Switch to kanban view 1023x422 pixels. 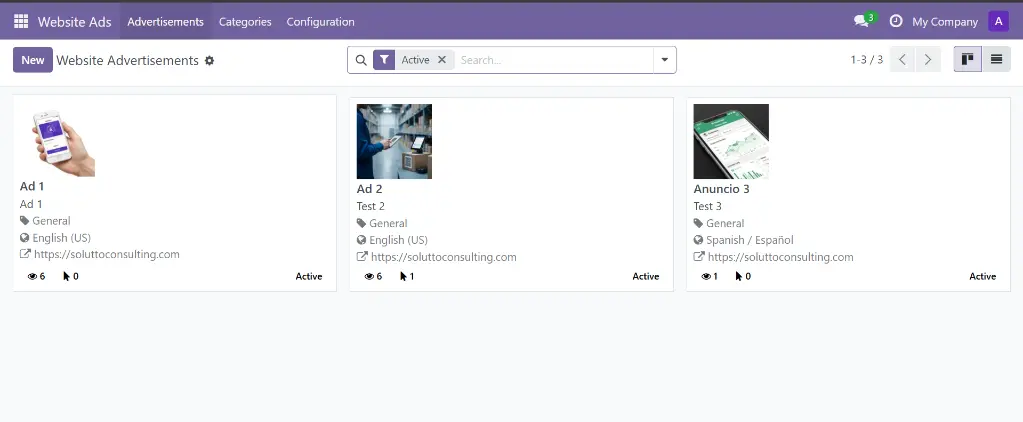967,60
